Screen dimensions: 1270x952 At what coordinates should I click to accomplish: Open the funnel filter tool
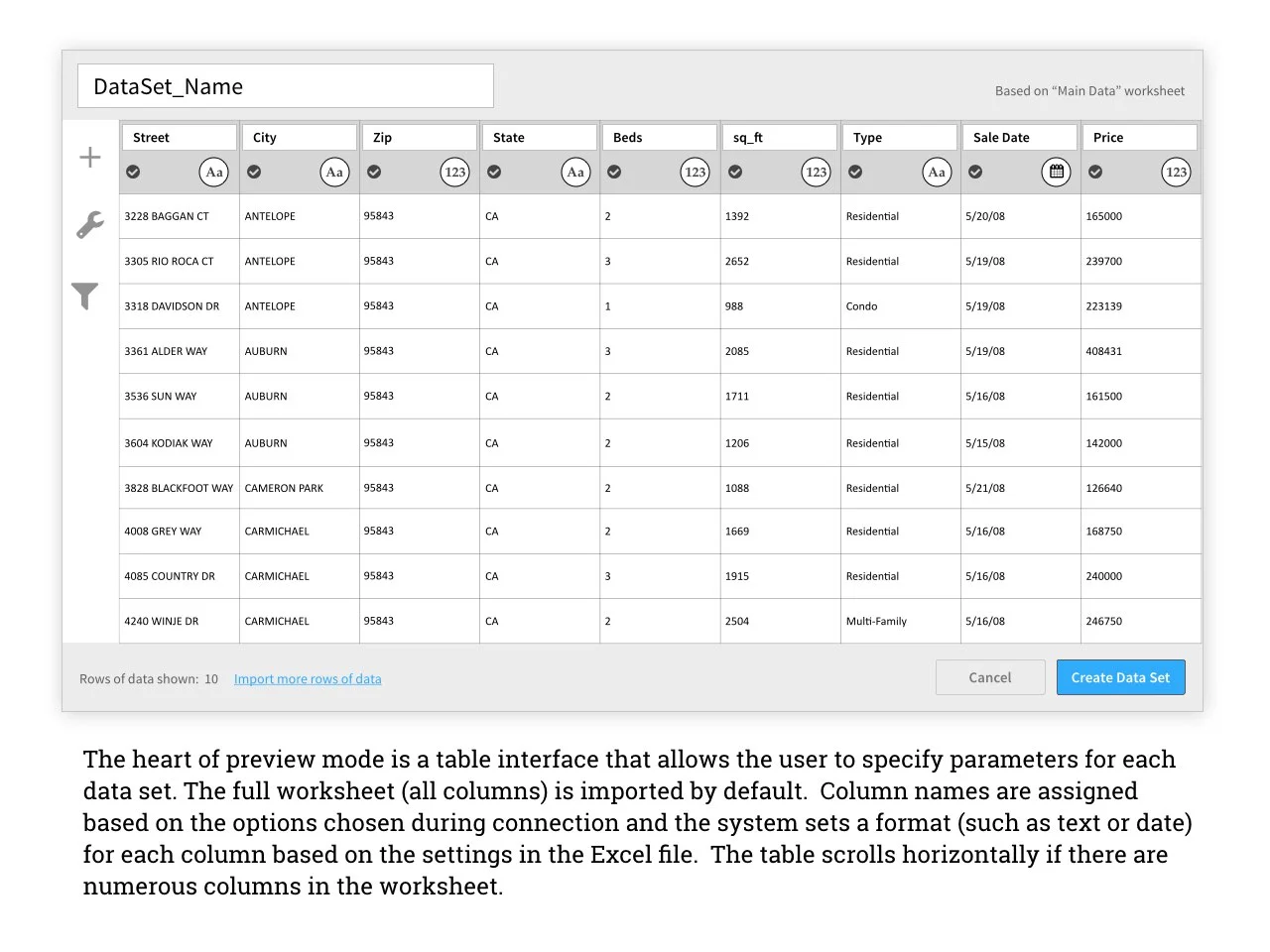(x=85, y=296)
